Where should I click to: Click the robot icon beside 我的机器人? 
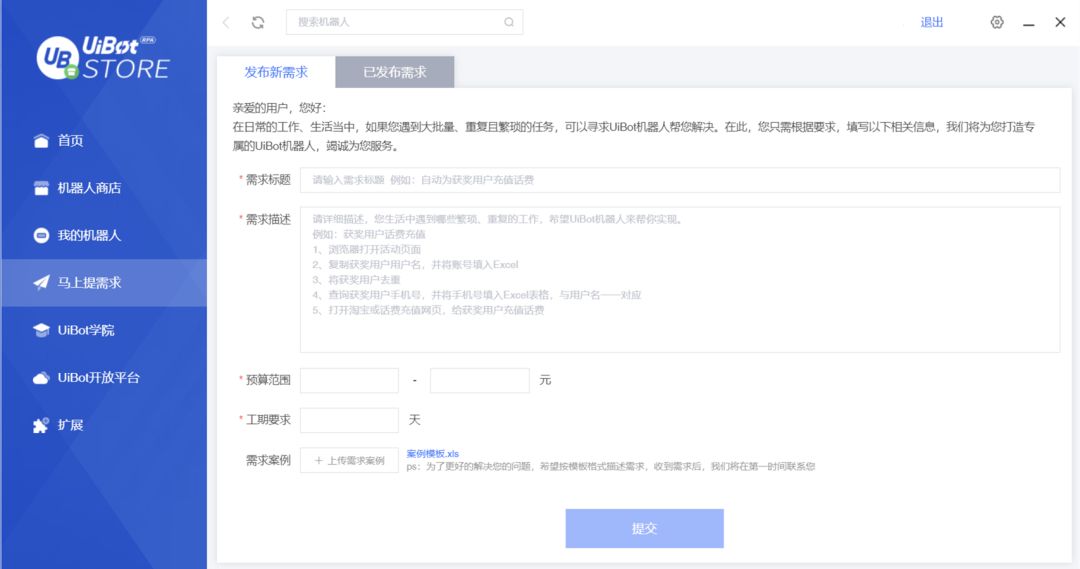[41, 236]
